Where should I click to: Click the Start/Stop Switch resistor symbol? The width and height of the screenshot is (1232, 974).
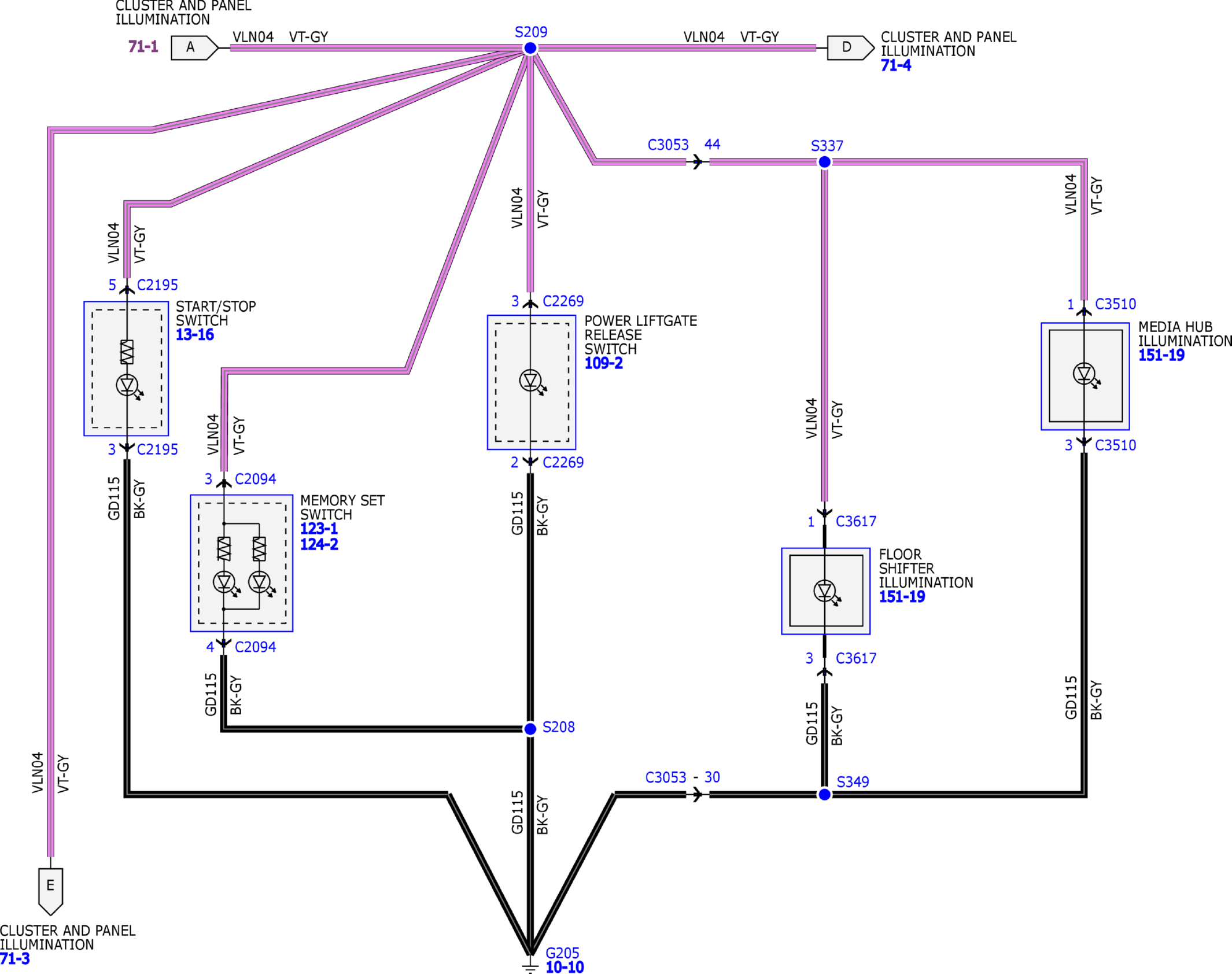tap(127, 352)
